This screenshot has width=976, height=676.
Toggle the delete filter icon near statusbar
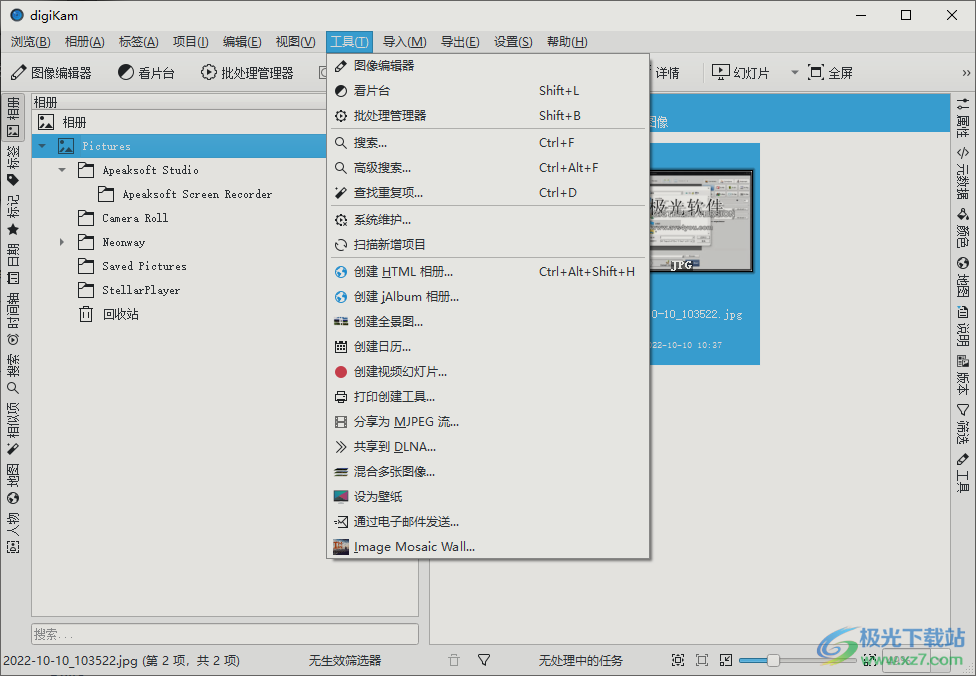[453, 660]
